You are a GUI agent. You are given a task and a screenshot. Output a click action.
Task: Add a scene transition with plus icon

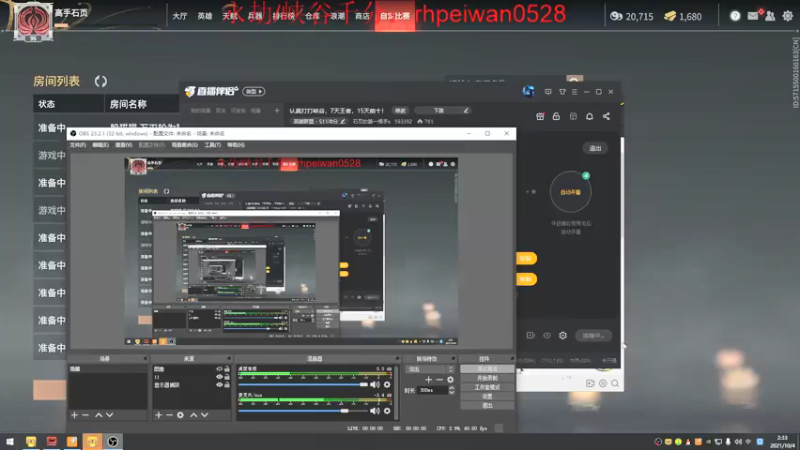[429, 380]
